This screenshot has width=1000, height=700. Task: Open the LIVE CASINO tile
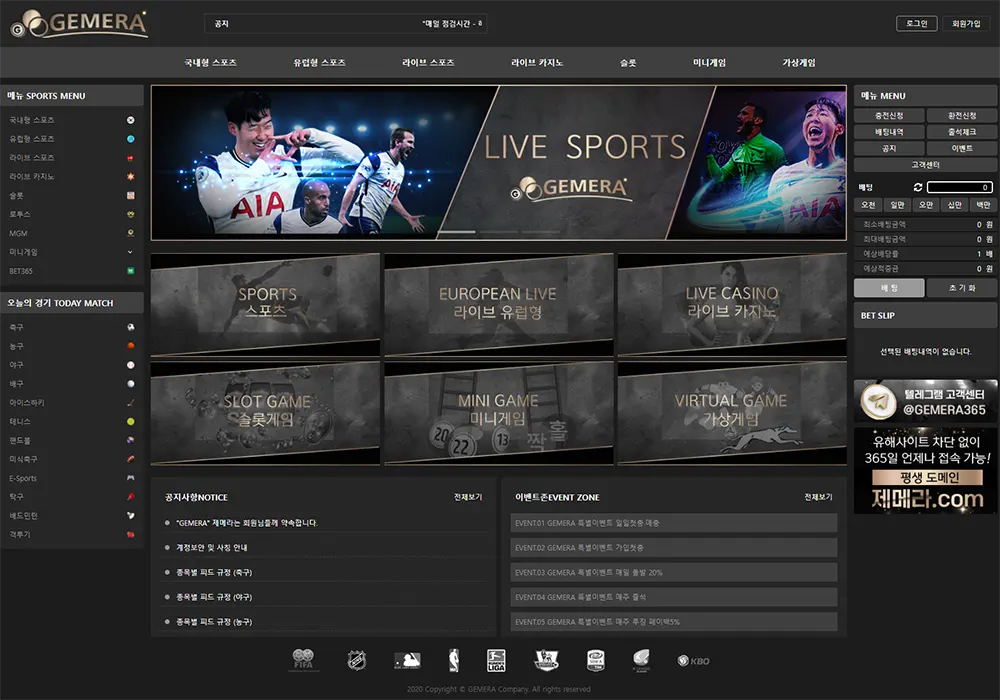[732, 305]
